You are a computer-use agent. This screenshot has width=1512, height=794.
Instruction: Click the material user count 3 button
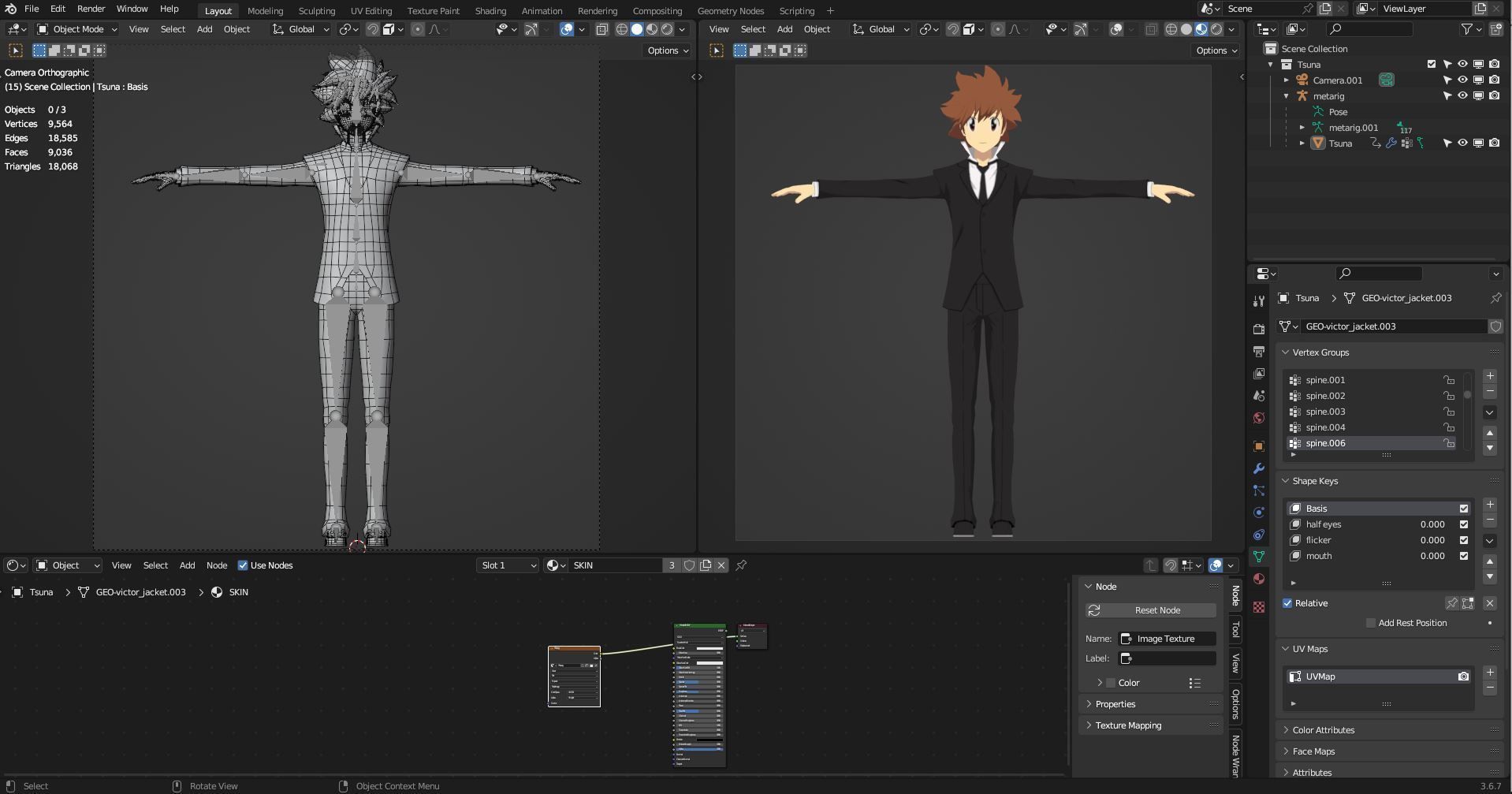(x=671, y=565)
